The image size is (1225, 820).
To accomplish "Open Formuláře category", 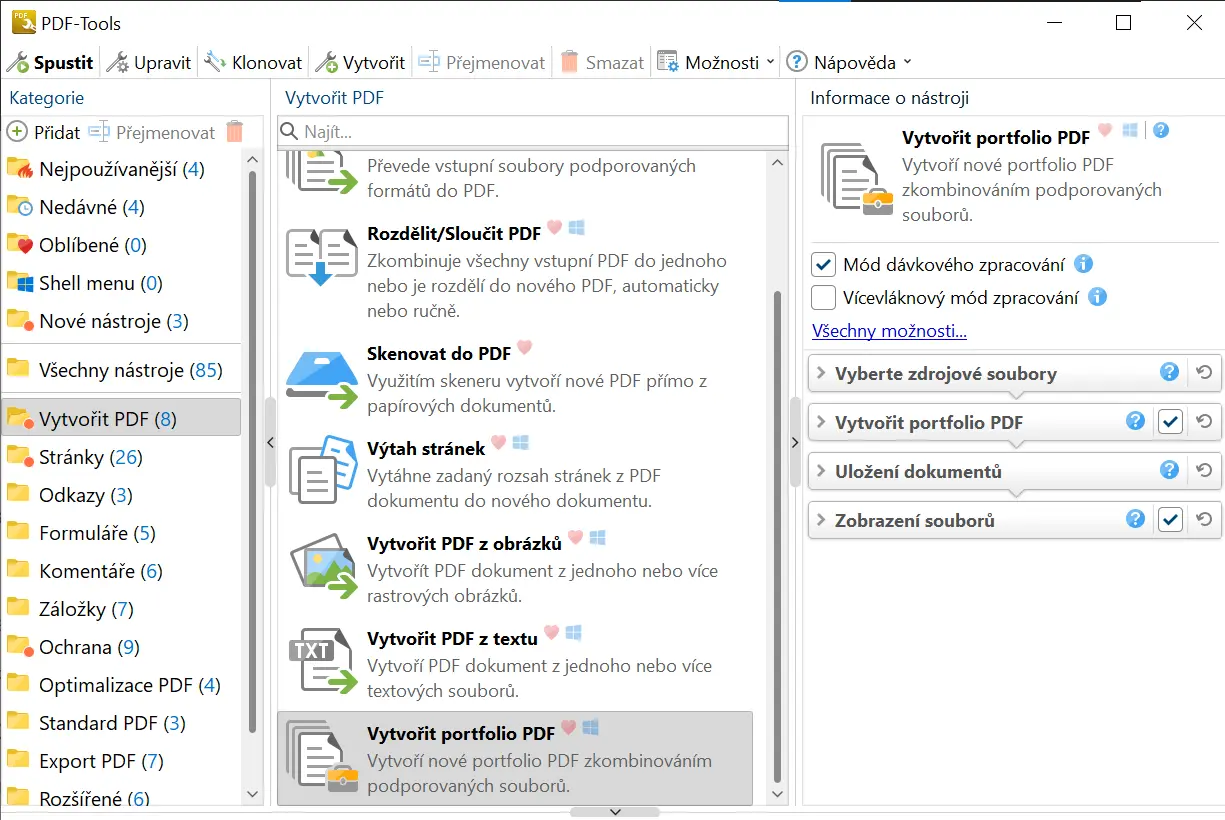I will pyautogui.click(x=122, y=533).
